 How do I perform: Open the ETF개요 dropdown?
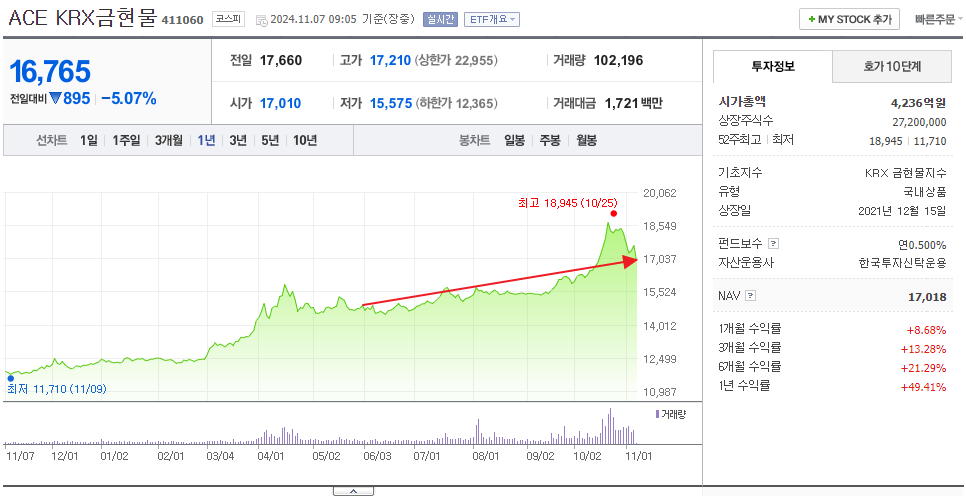(492, 19)
